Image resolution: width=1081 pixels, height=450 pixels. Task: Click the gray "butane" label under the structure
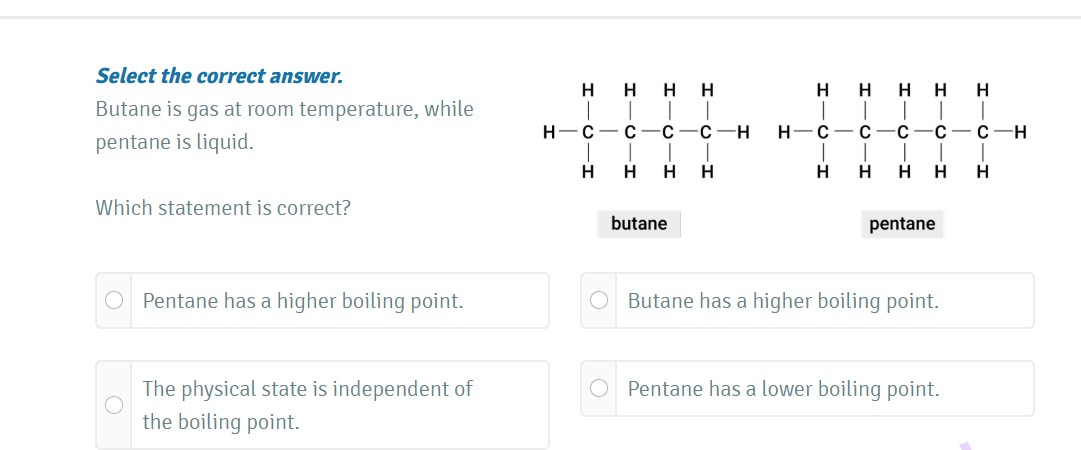[639, 224]
